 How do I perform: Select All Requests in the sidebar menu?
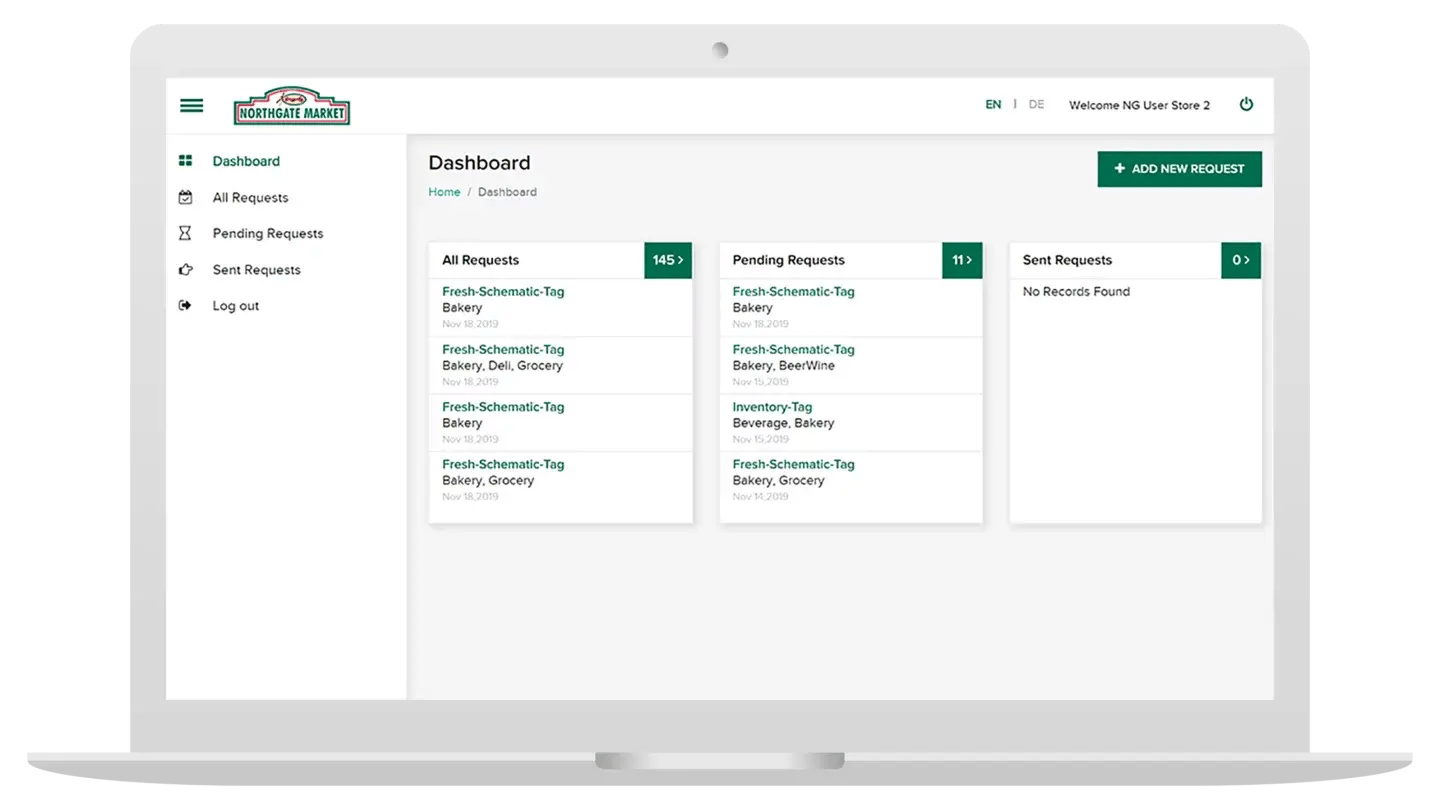point(250,197)
